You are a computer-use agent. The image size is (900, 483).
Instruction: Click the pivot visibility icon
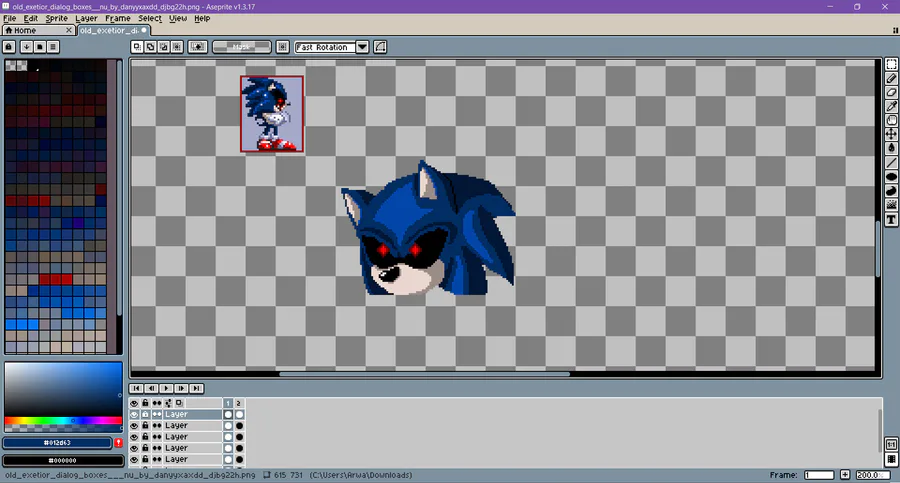282,47
